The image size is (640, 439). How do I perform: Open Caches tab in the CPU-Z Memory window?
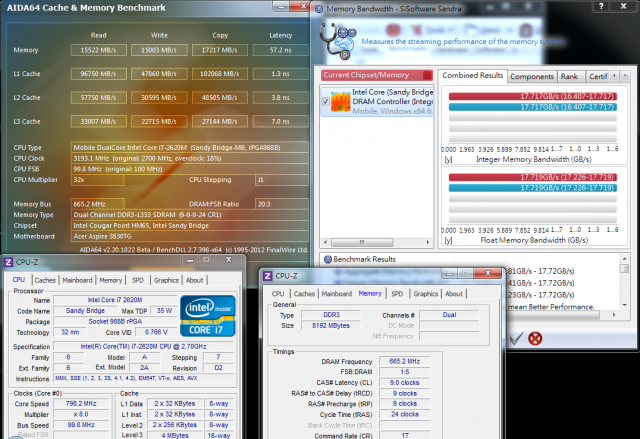tap(304, 294)
